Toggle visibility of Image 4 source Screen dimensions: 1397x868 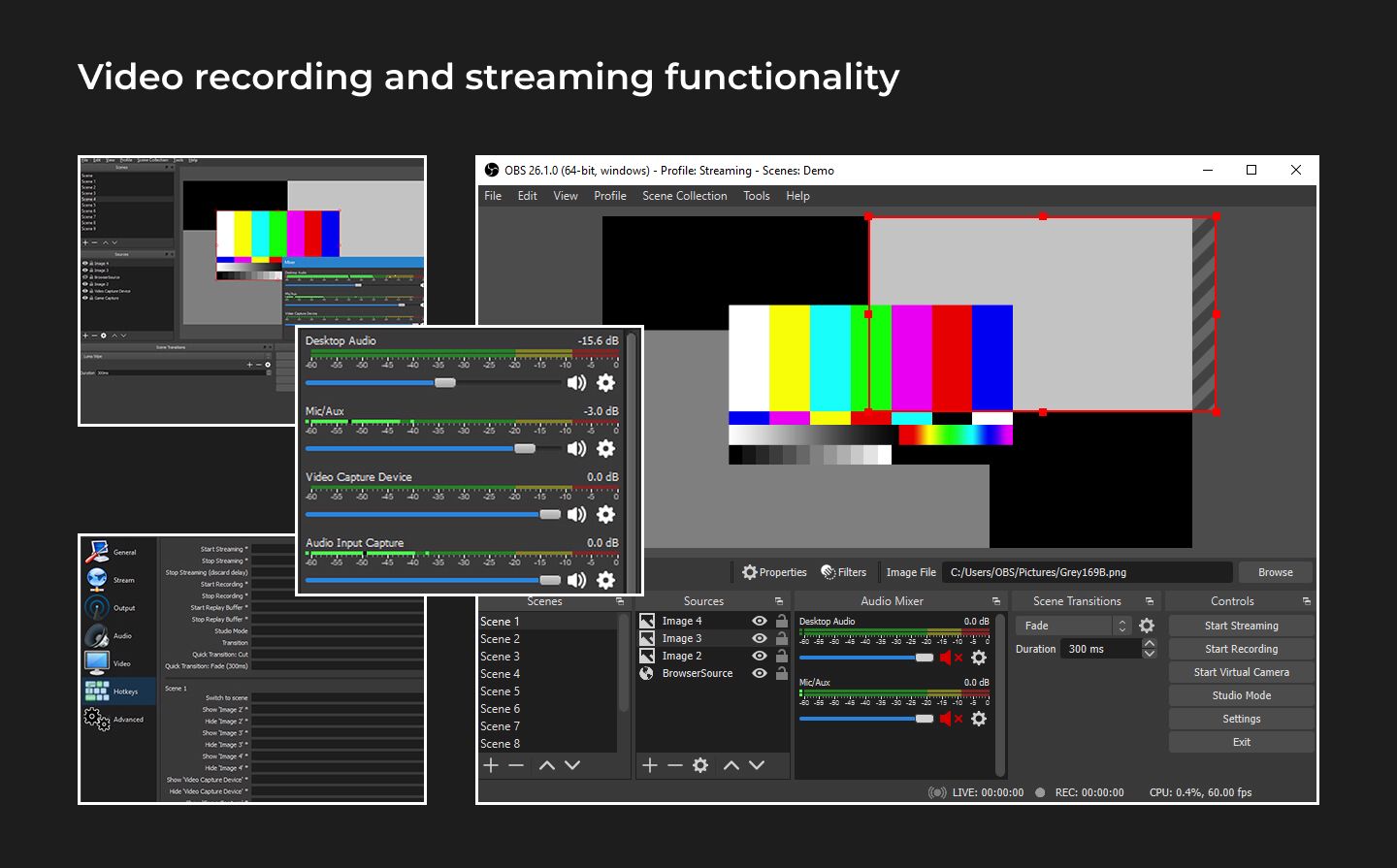click(760, 621)
